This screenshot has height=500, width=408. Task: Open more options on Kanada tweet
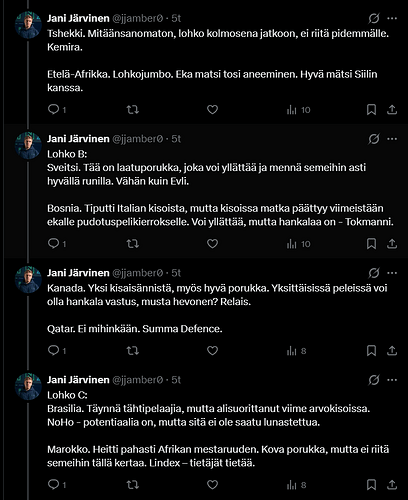(392, 273)
